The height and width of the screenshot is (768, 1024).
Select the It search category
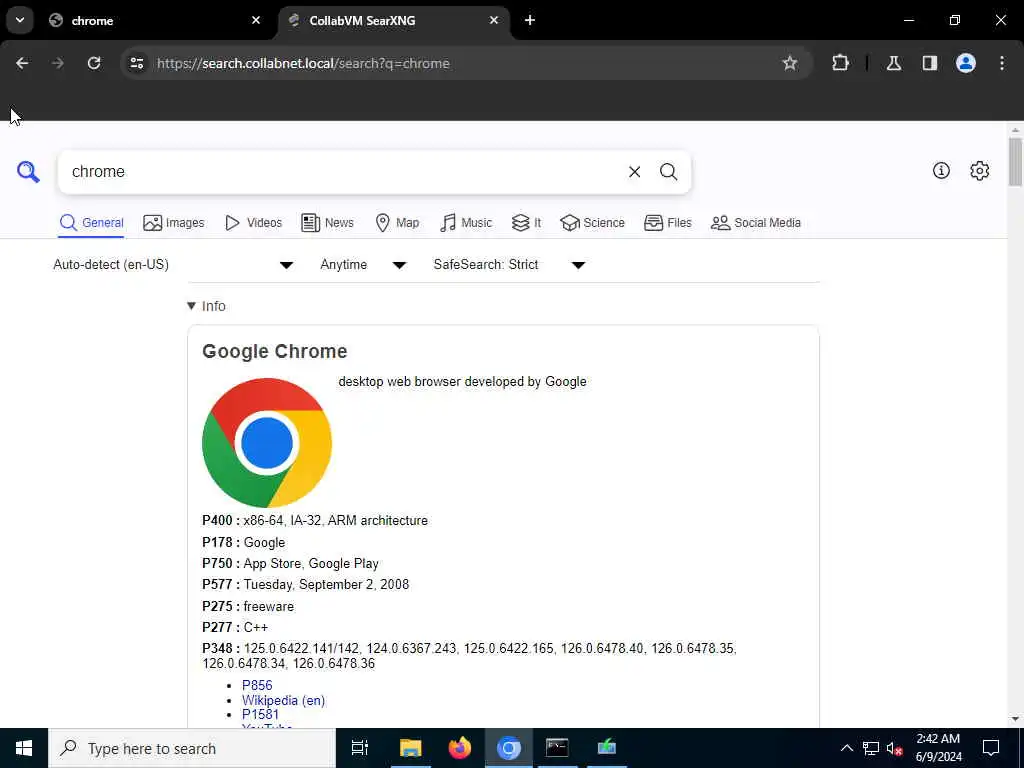pos(526,223)
